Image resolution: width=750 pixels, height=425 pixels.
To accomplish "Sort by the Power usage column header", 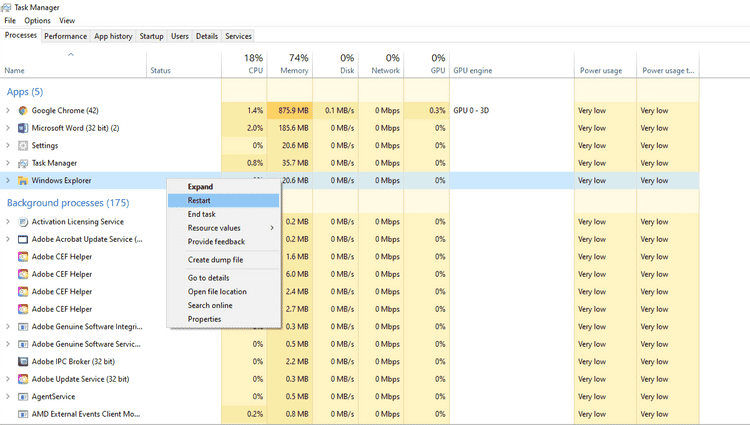I will (606, 65).
